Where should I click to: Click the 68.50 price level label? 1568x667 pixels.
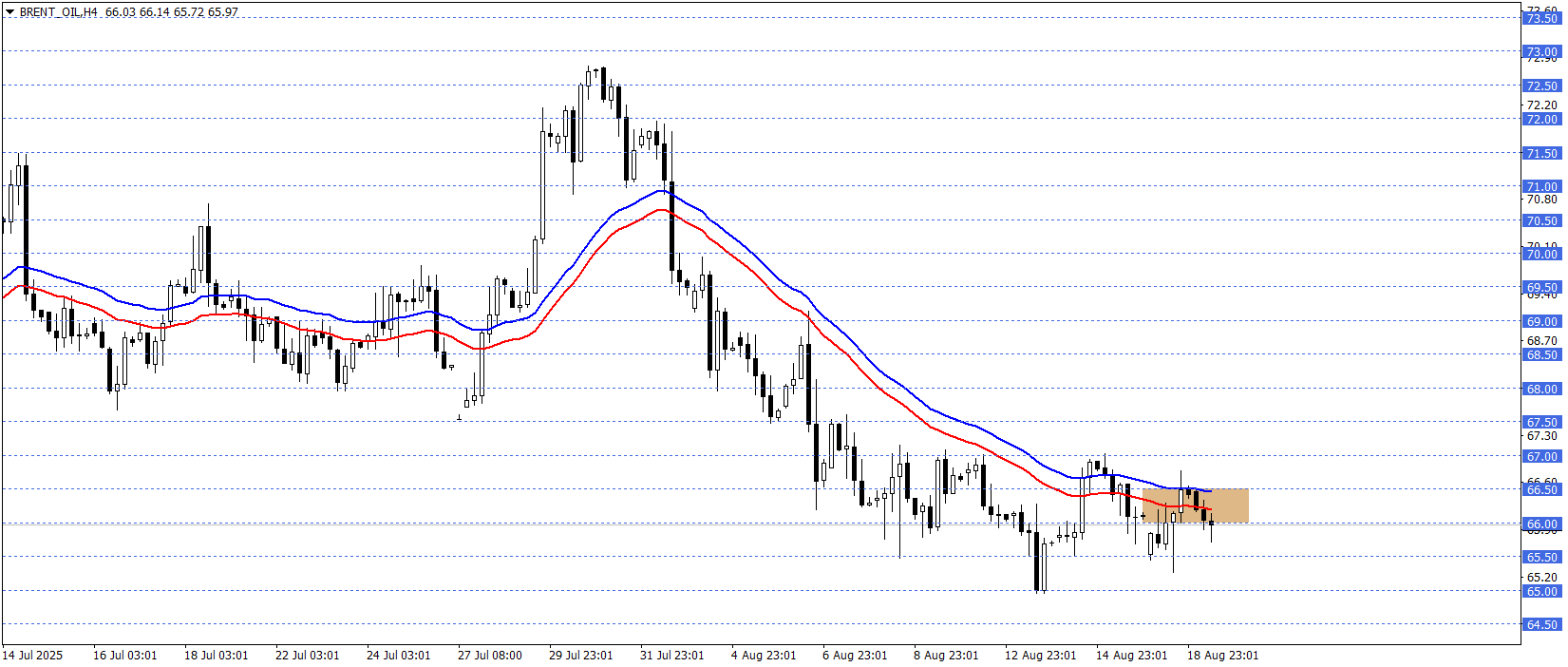1541,355
